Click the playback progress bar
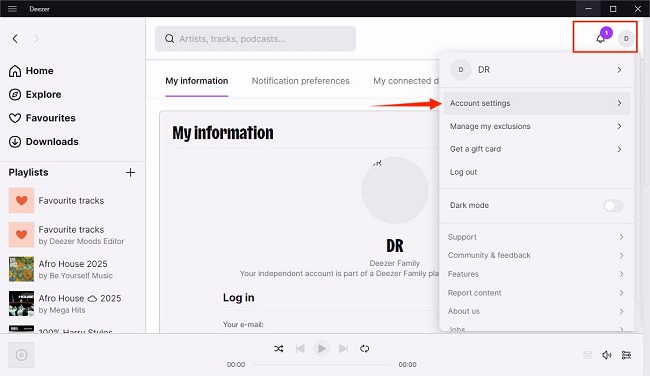This screenshot has height=376, width=650. coord(322,365)
